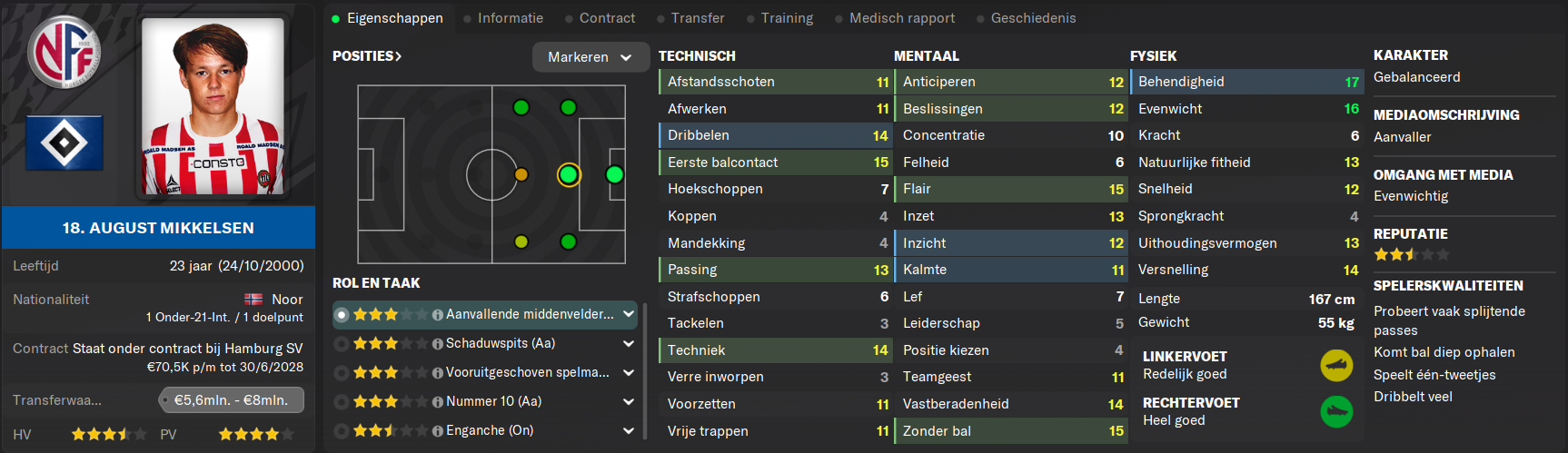Click the Norwegian flag next to Noor
The width and height of the screenshot is (1568, 453).
(x=253, y=300)
